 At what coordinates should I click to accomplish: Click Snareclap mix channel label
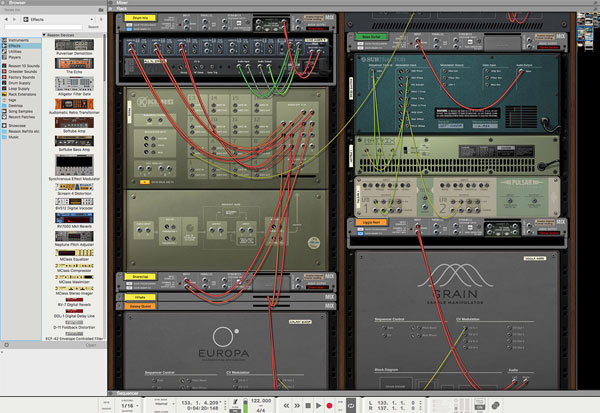(140, 276)
